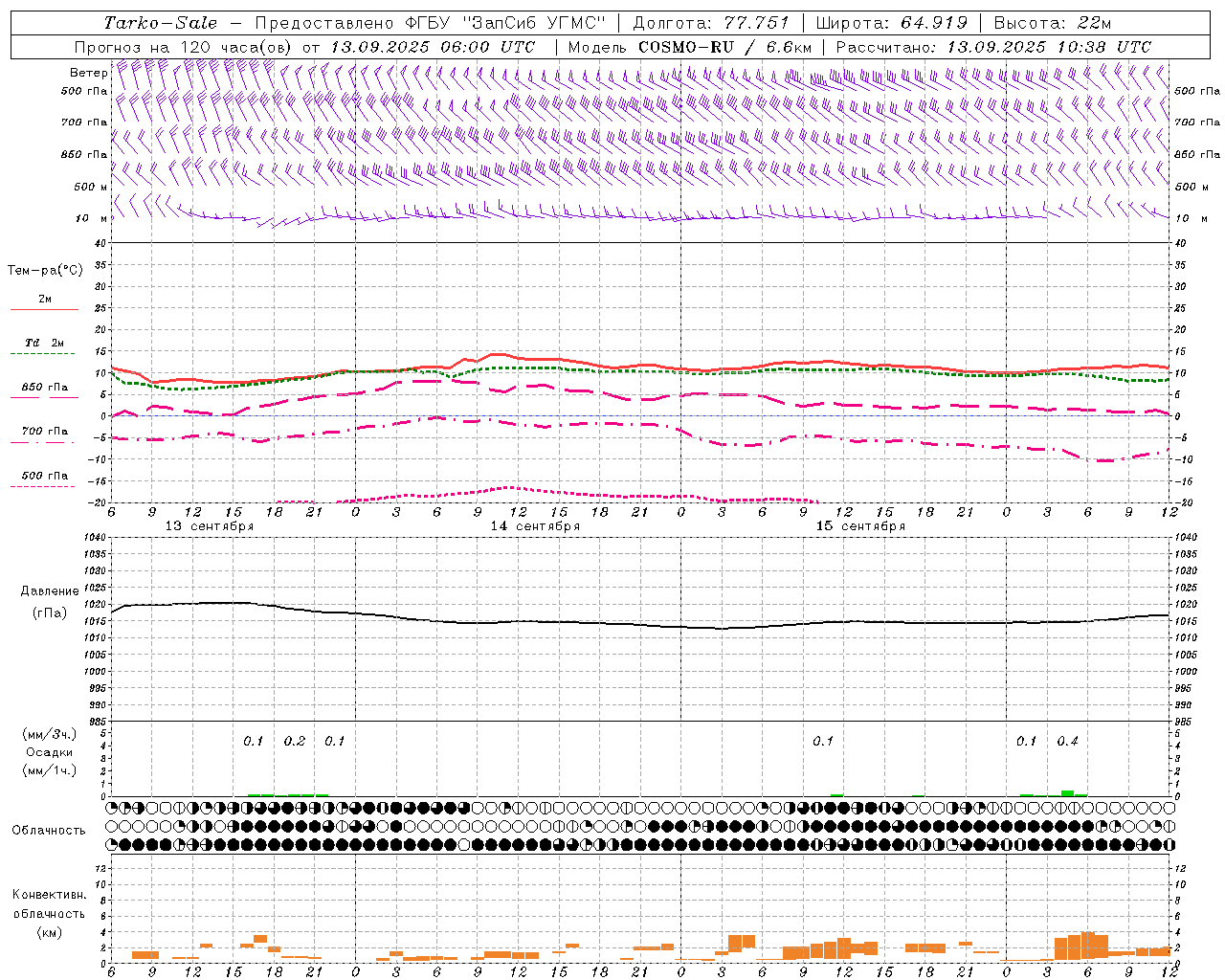The image size is (1225, 980).
Task: Click the "Тем-ра(°C)" temperature label
Action: tap(45, 271)
